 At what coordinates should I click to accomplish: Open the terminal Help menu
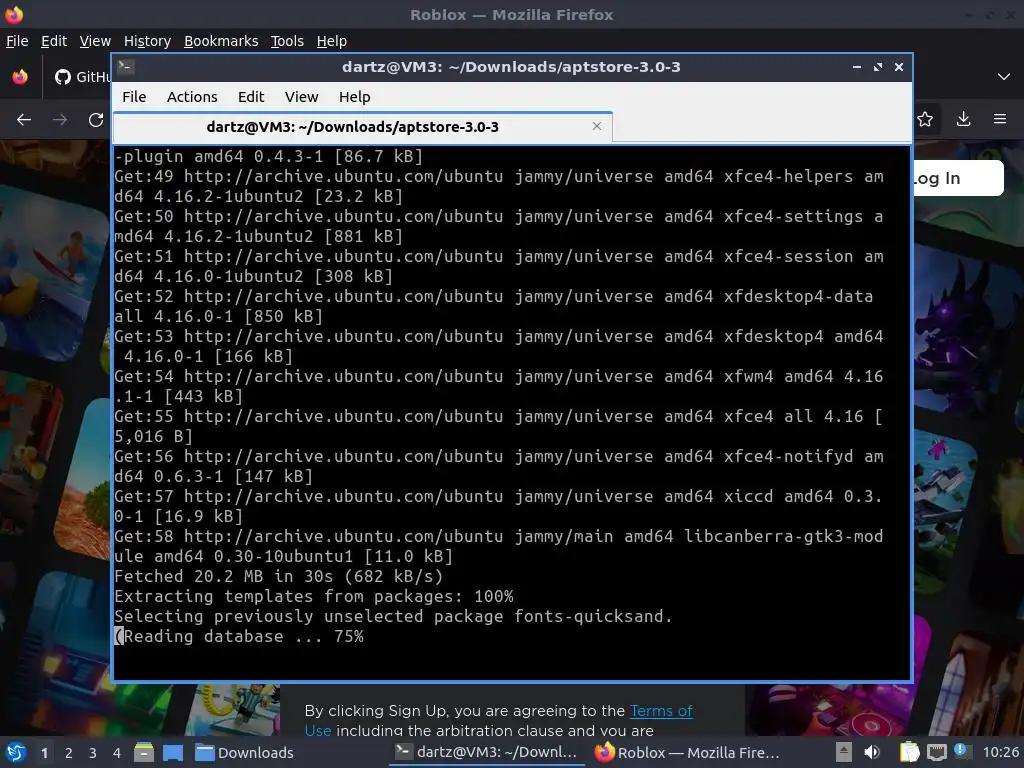pyautogui.click(x=355, y=97)
